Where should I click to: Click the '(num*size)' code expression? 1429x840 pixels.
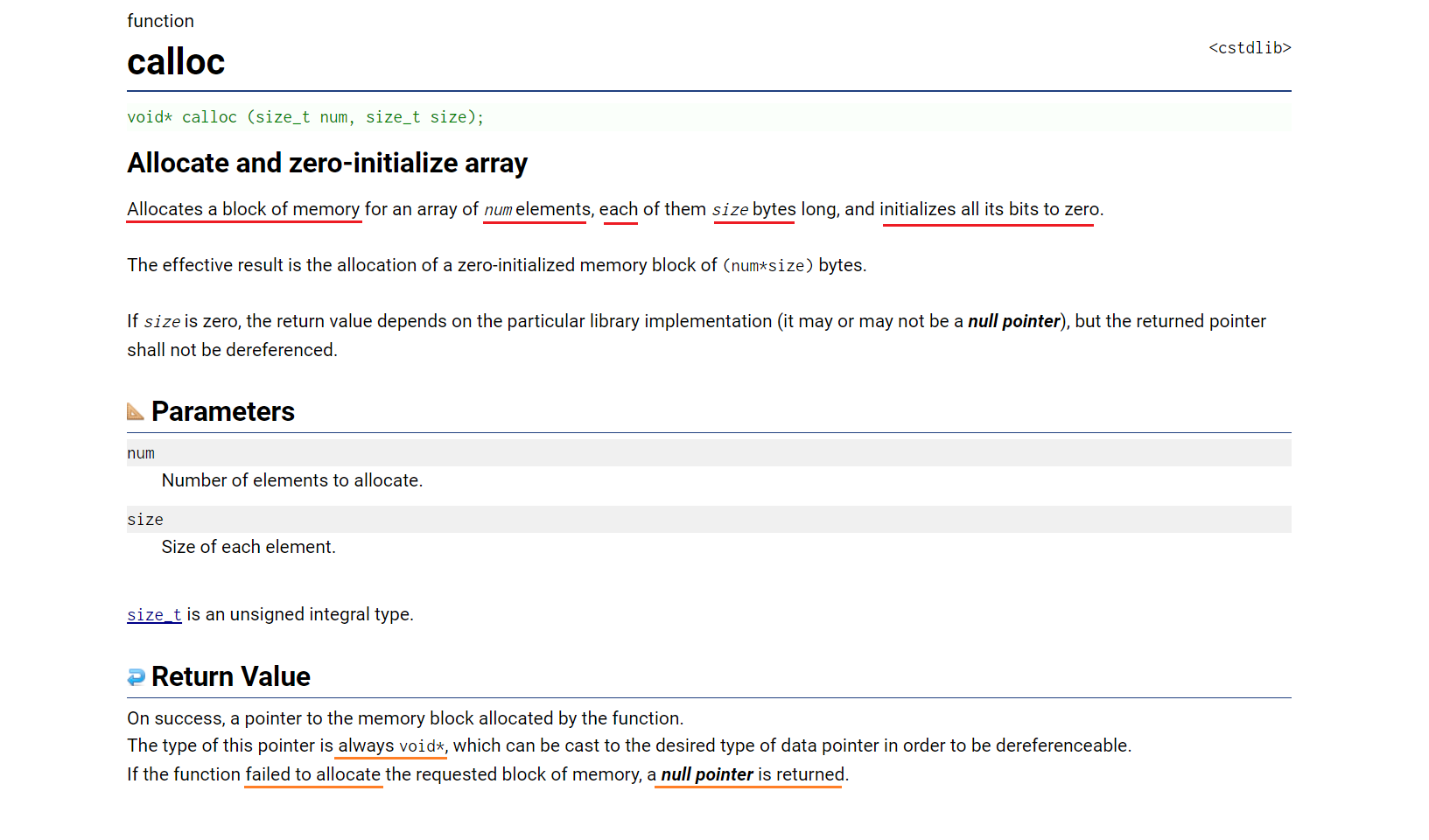[768, 265]
